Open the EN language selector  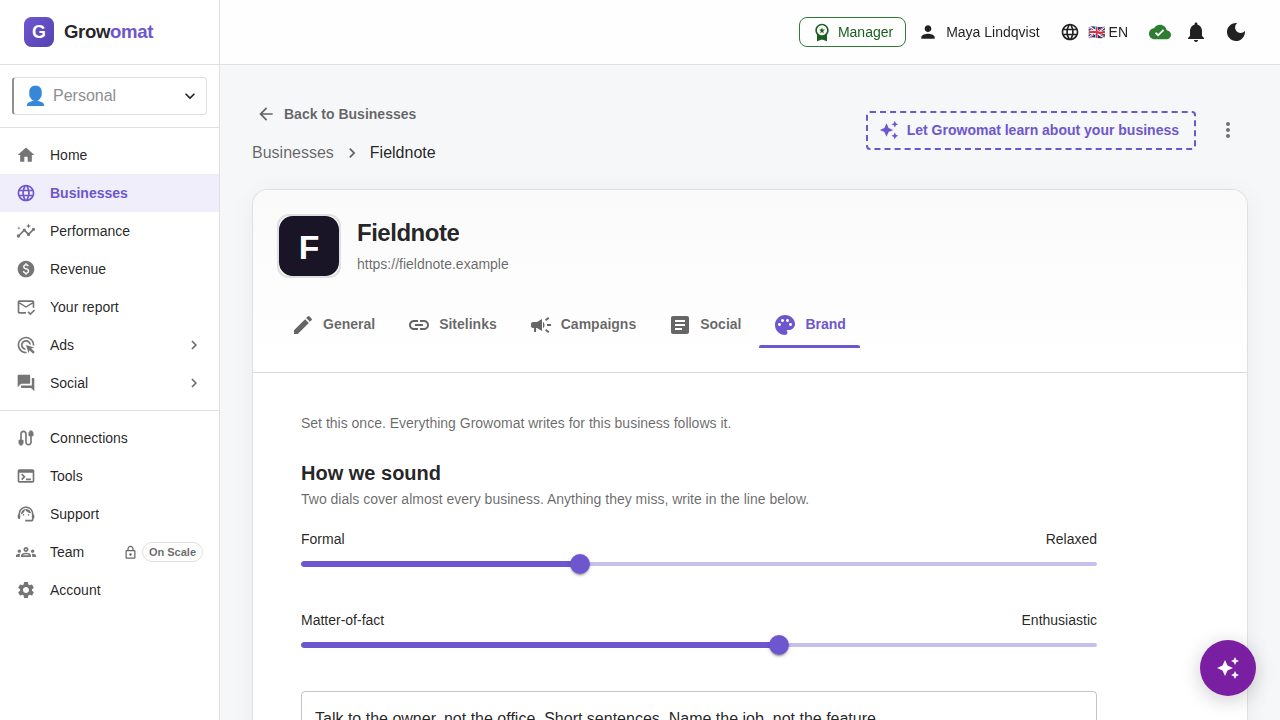point(1095,32)
